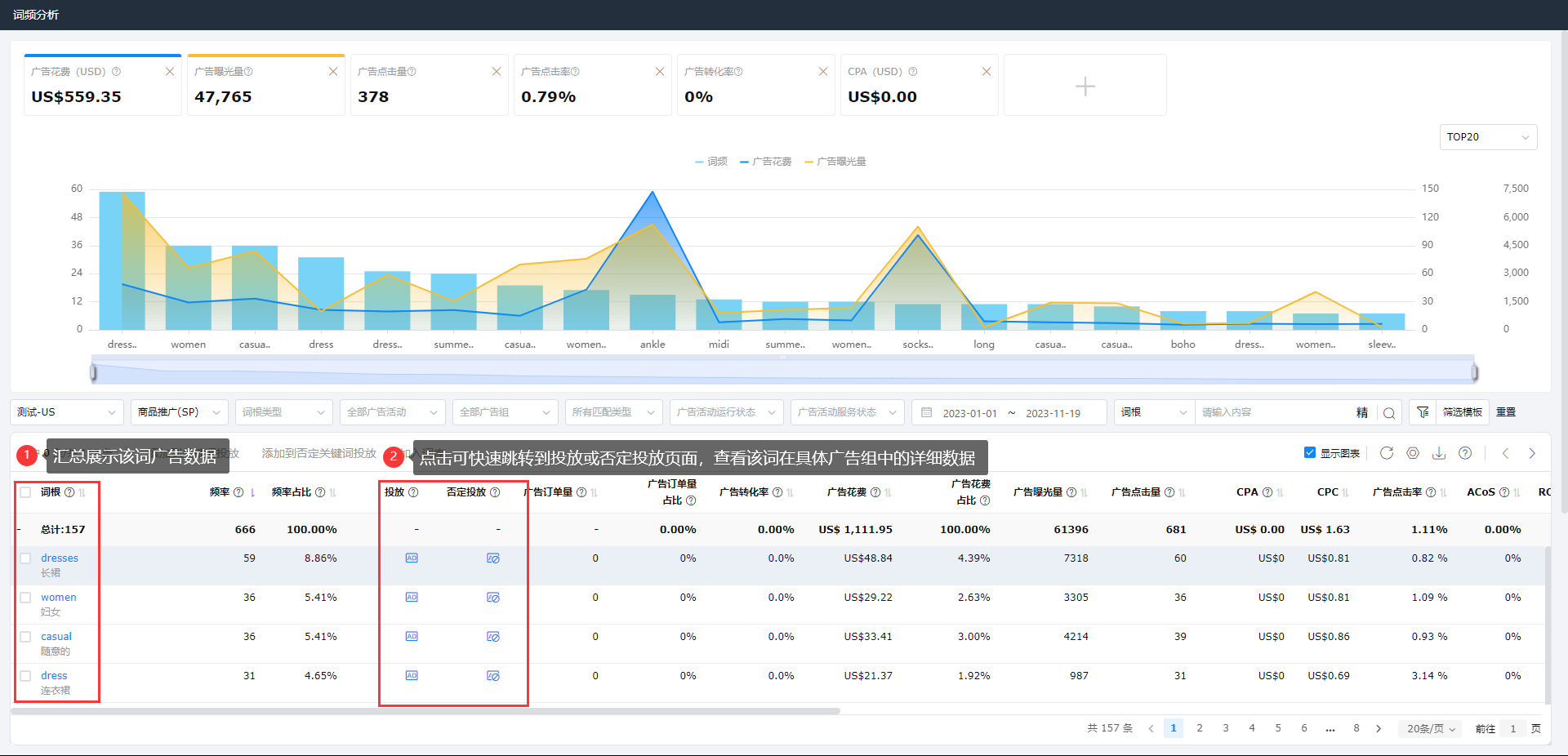Click the chart range slider left handle
Image resolution: width=1568 pixels, height=756 pixels.
pyautogui.click(x=93, y=373)
